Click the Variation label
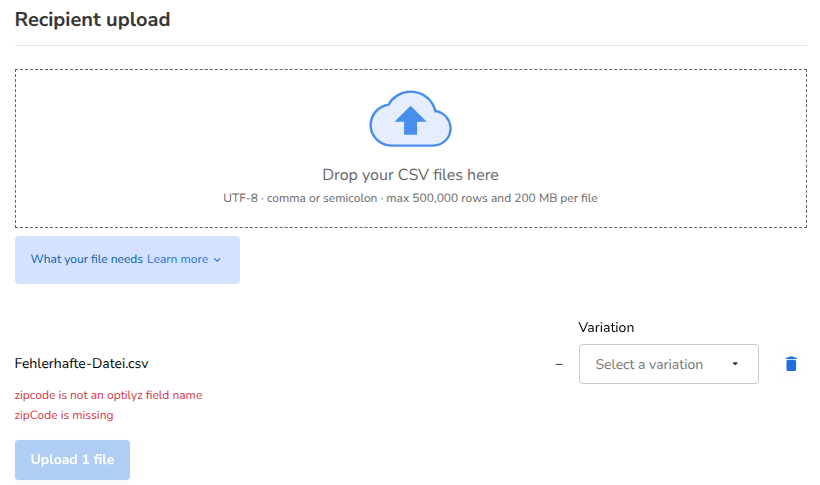This screenshot has width=820, height=485. (x=606, y=328)
